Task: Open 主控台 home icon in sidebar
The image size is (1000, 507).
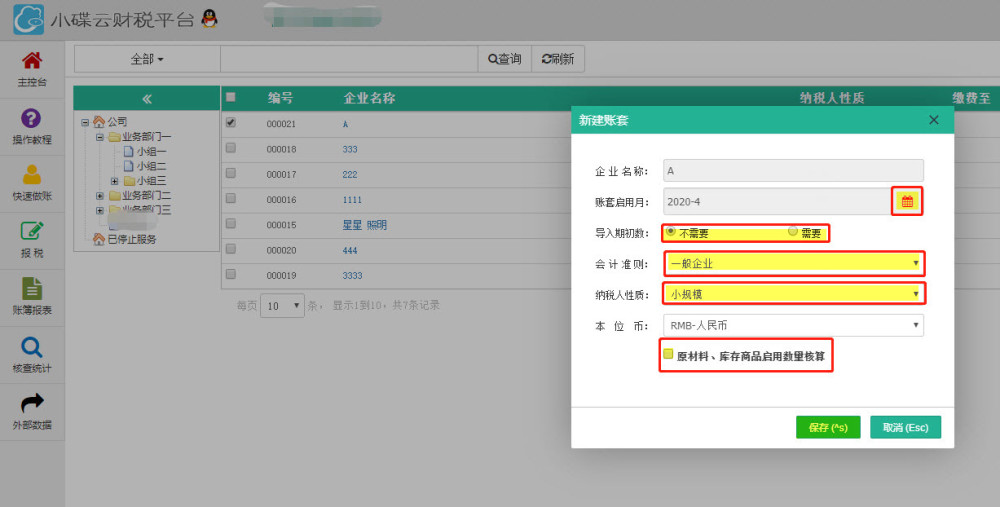Action: (x=32, y=61)
